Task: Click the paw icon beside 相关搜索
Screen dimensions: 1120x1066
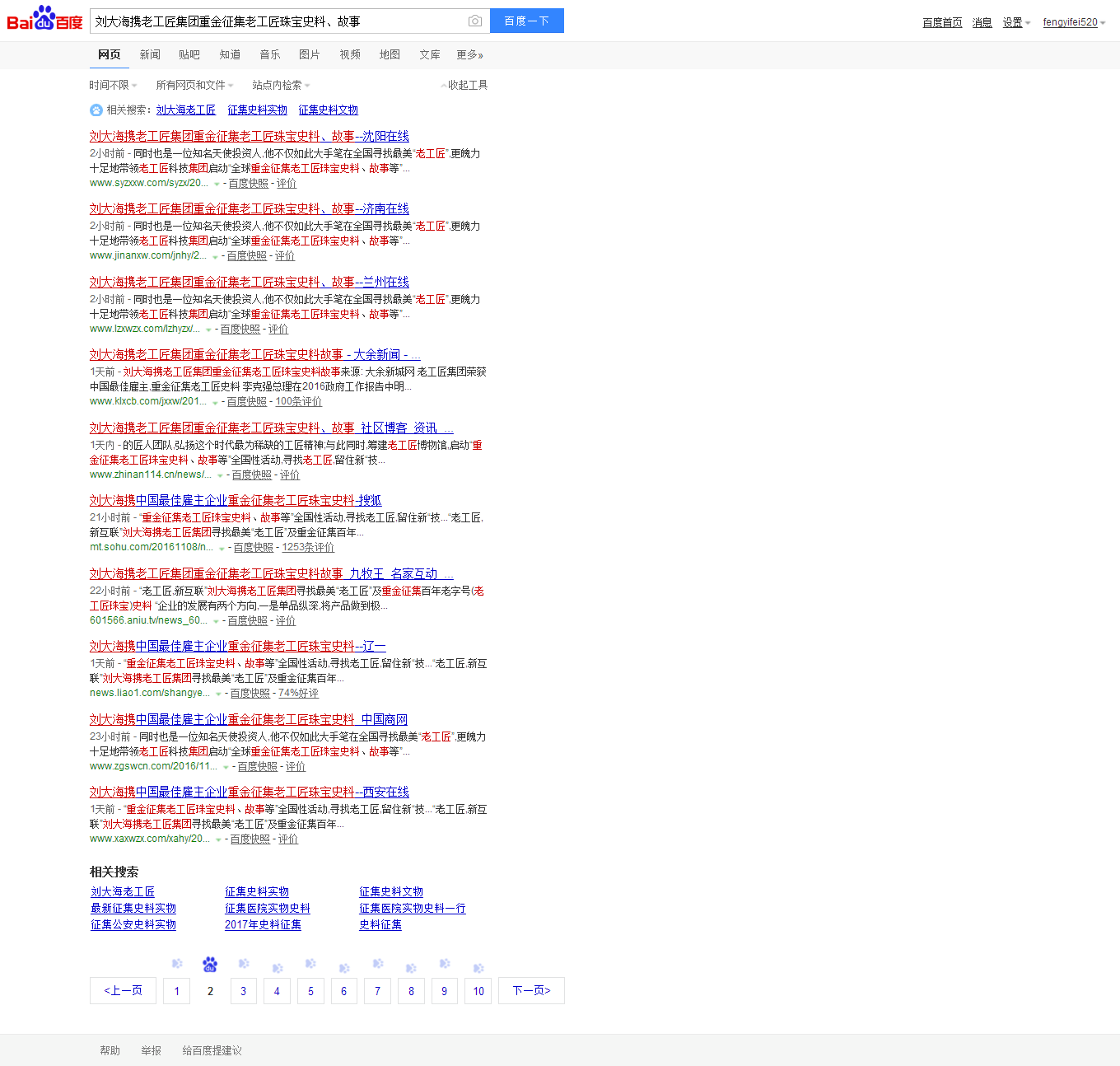Action: (x=96, y=110)
